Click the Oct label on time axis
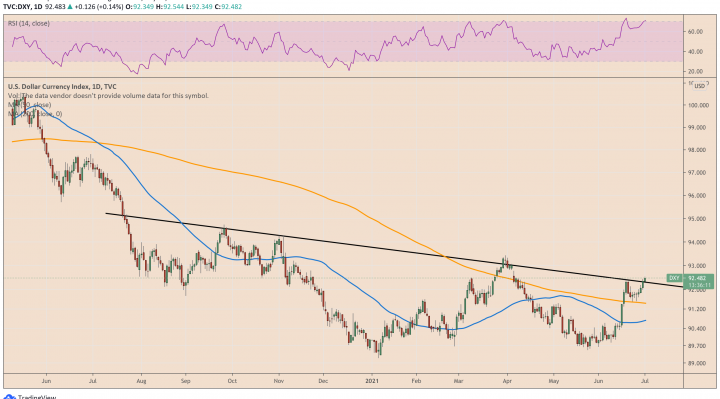Image resolution: width=720 pixels, height=399 pixels. coord(232,381)
